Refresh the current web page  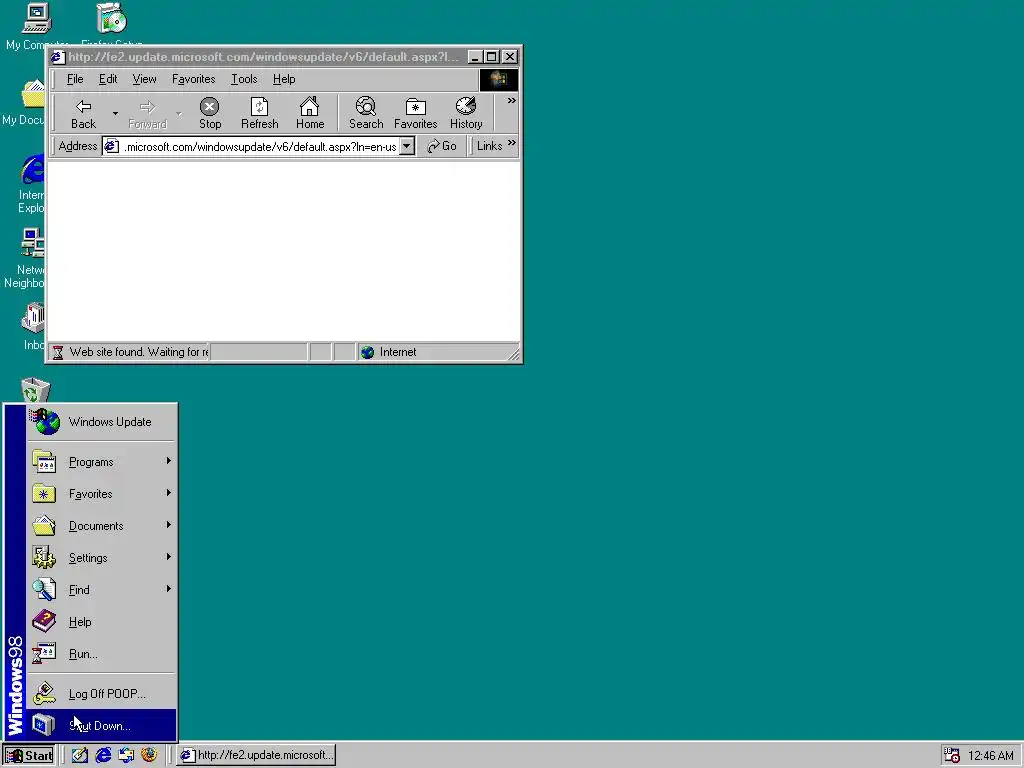(259, 114)
